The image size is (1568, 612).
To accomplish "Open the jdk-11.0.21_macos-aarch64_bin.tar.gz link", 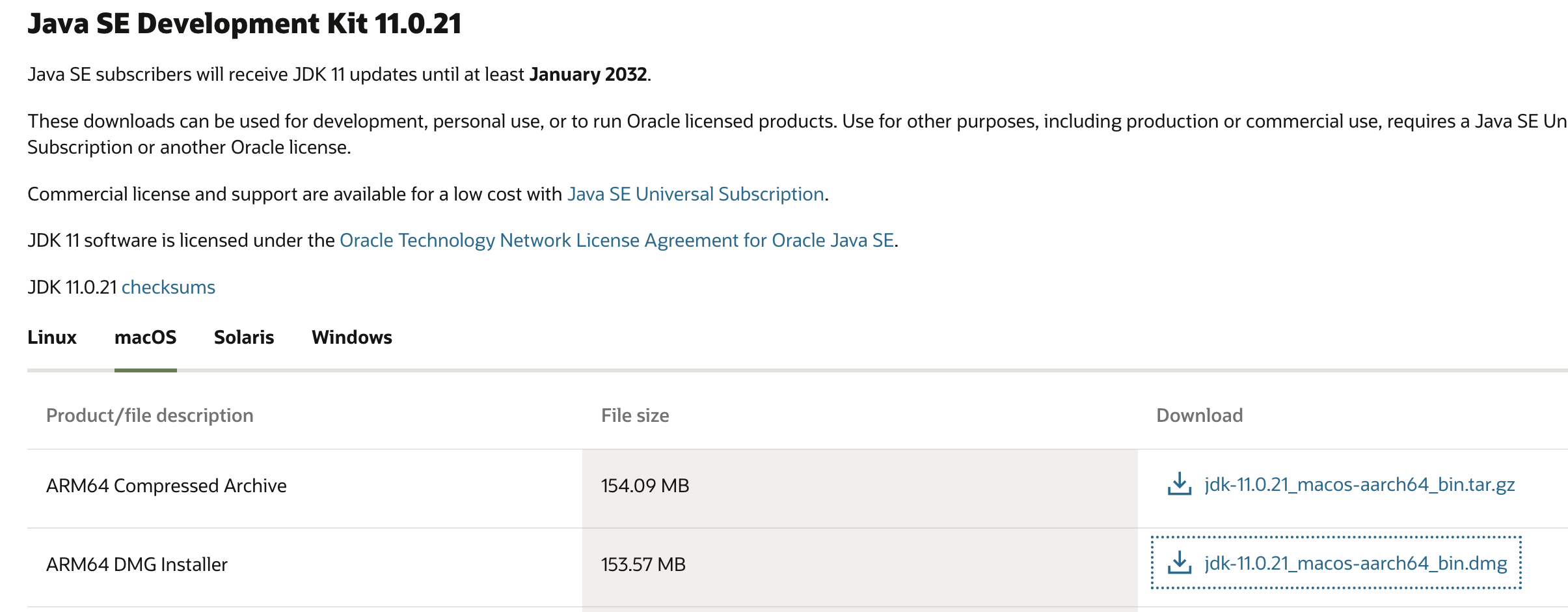I will [1359, 485].
